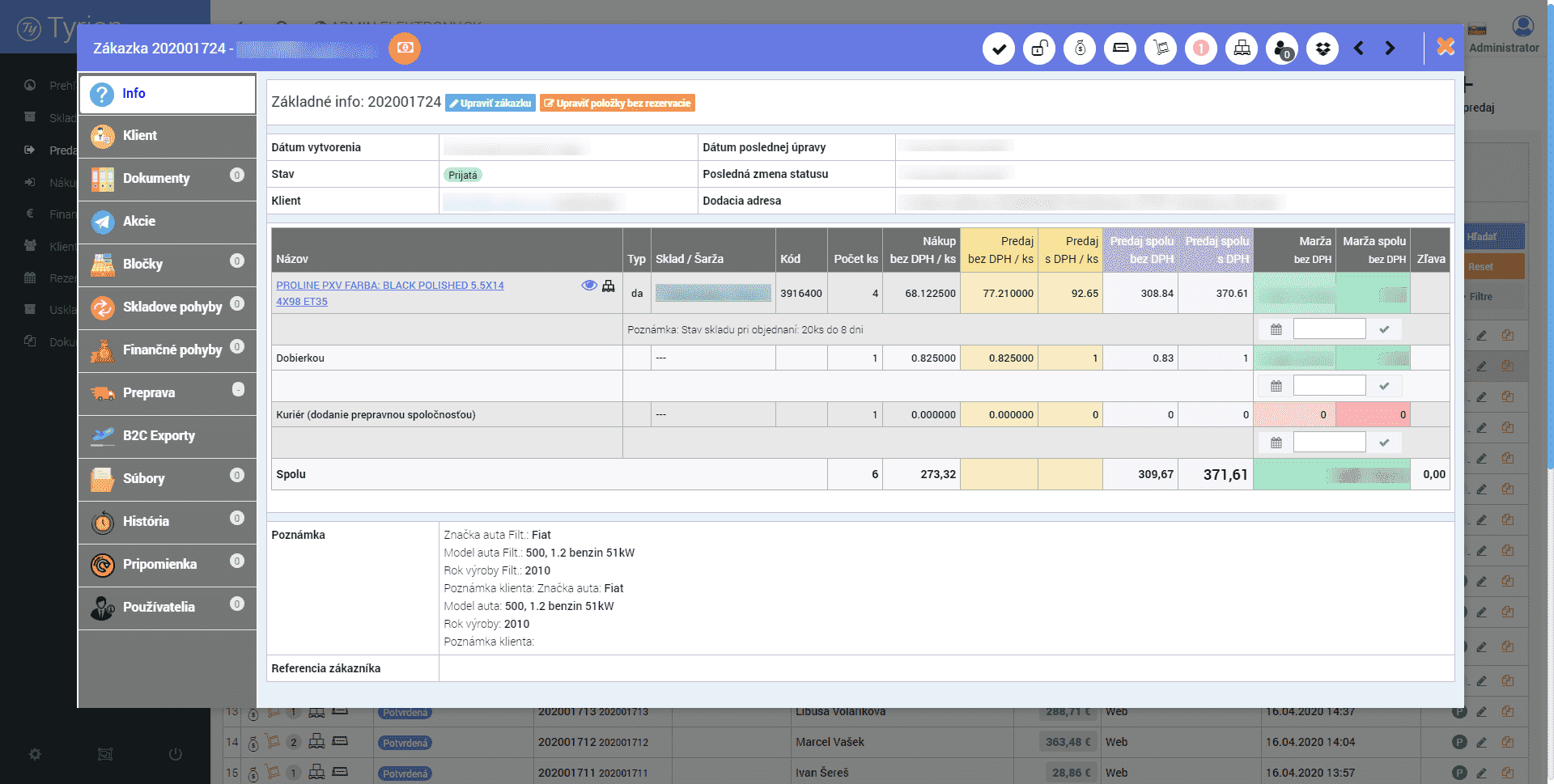Click the Hľadať button in background panel
Image resolution: width=1554 pixels, height=784 pixels.
(x=1496, y=237)
